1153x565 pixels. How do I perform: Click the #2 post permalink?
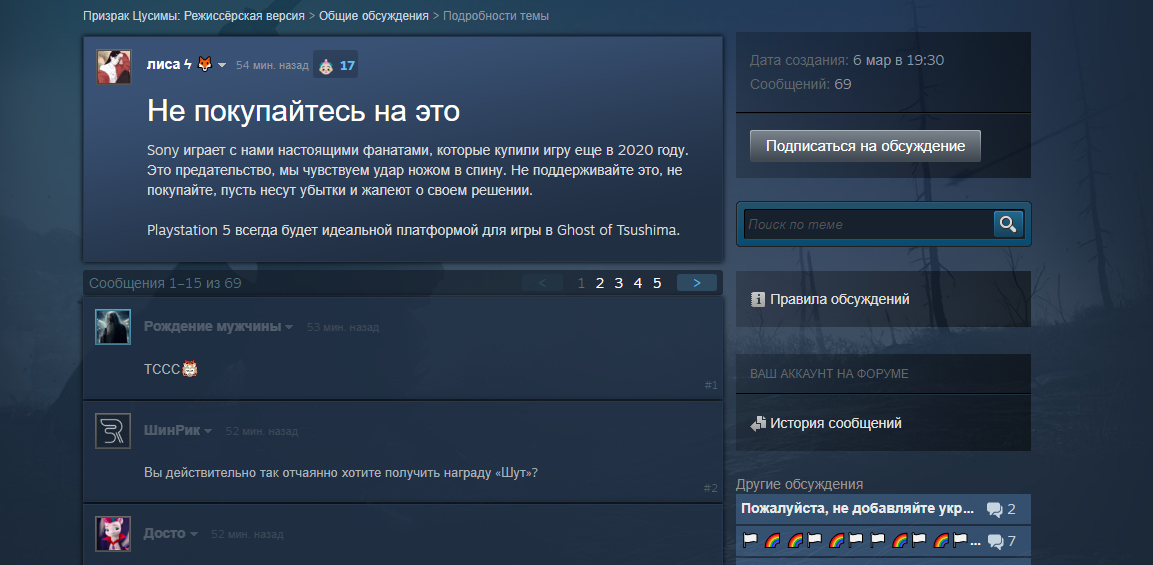(711, 488)
